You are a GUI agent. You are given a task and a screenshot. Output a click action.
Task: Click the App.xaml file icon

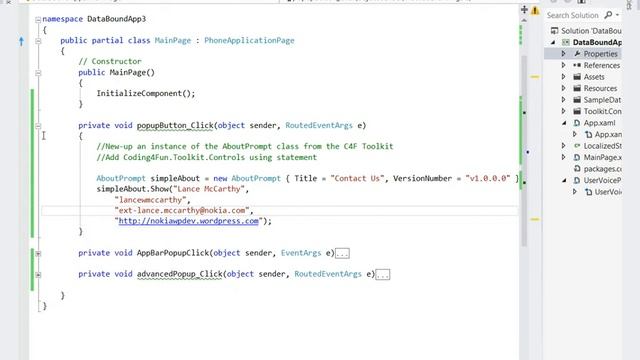coord(577,123)
